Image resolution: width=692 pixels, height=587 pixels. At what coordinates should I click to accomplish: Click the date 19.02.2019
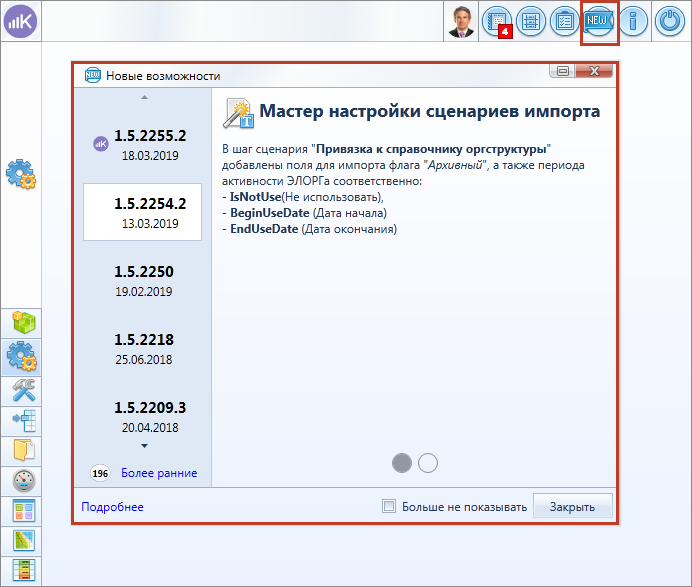[143, 292]
